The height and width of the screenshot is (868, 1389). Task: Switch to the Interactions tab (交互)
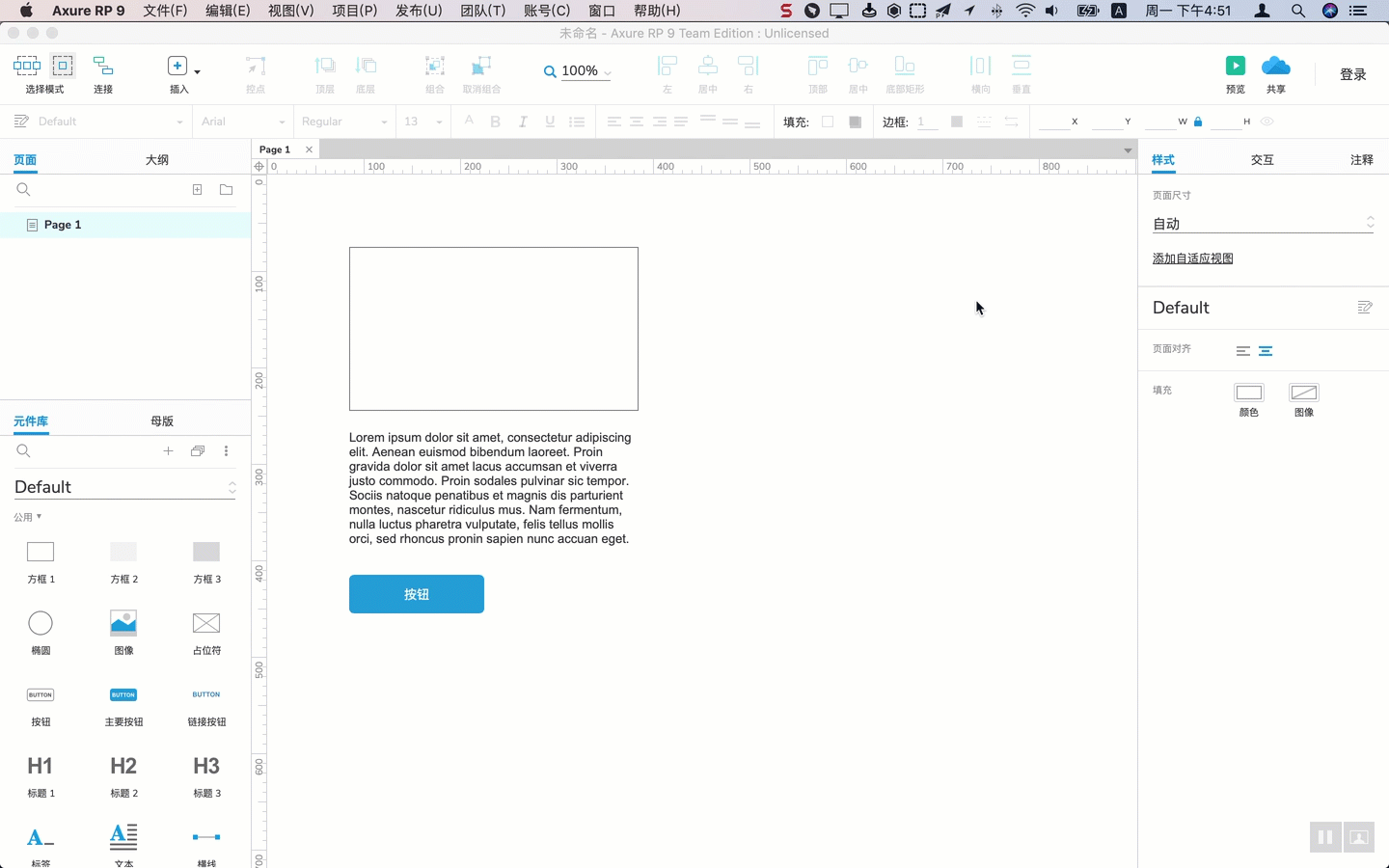click(1262, 160)
